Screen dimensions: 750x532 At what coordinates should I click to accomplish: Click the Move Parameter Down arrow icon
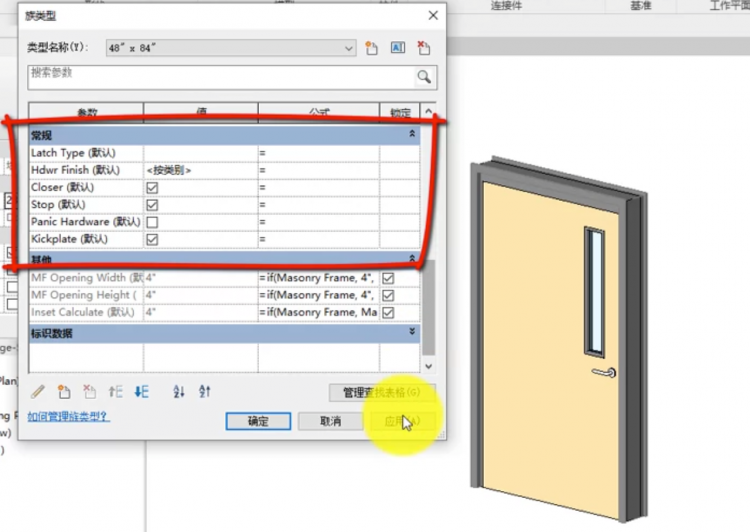[x=141, y=392]
